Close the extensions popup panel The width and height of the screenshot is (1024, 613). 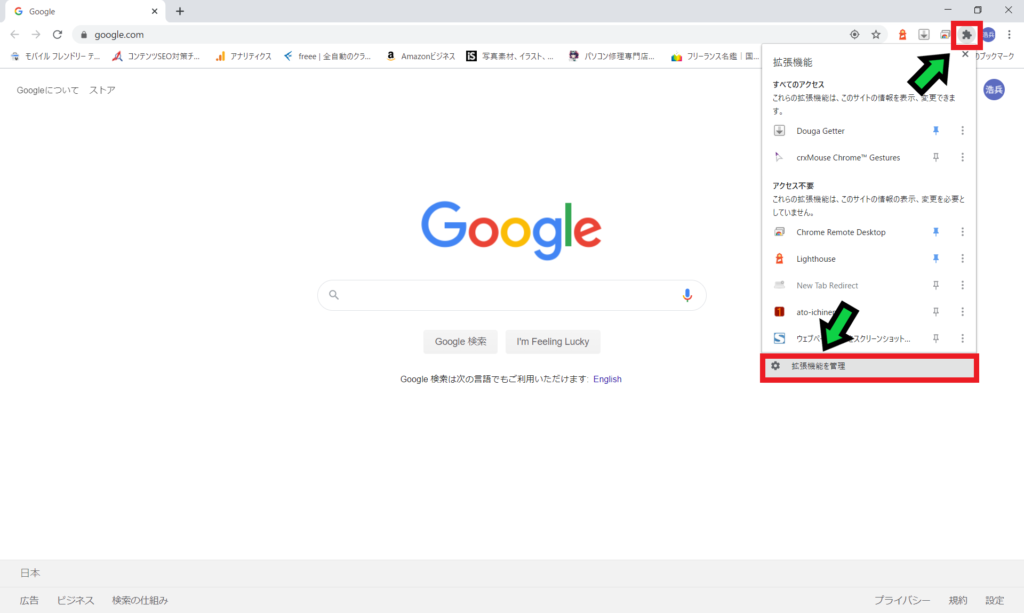click(964, 55)
